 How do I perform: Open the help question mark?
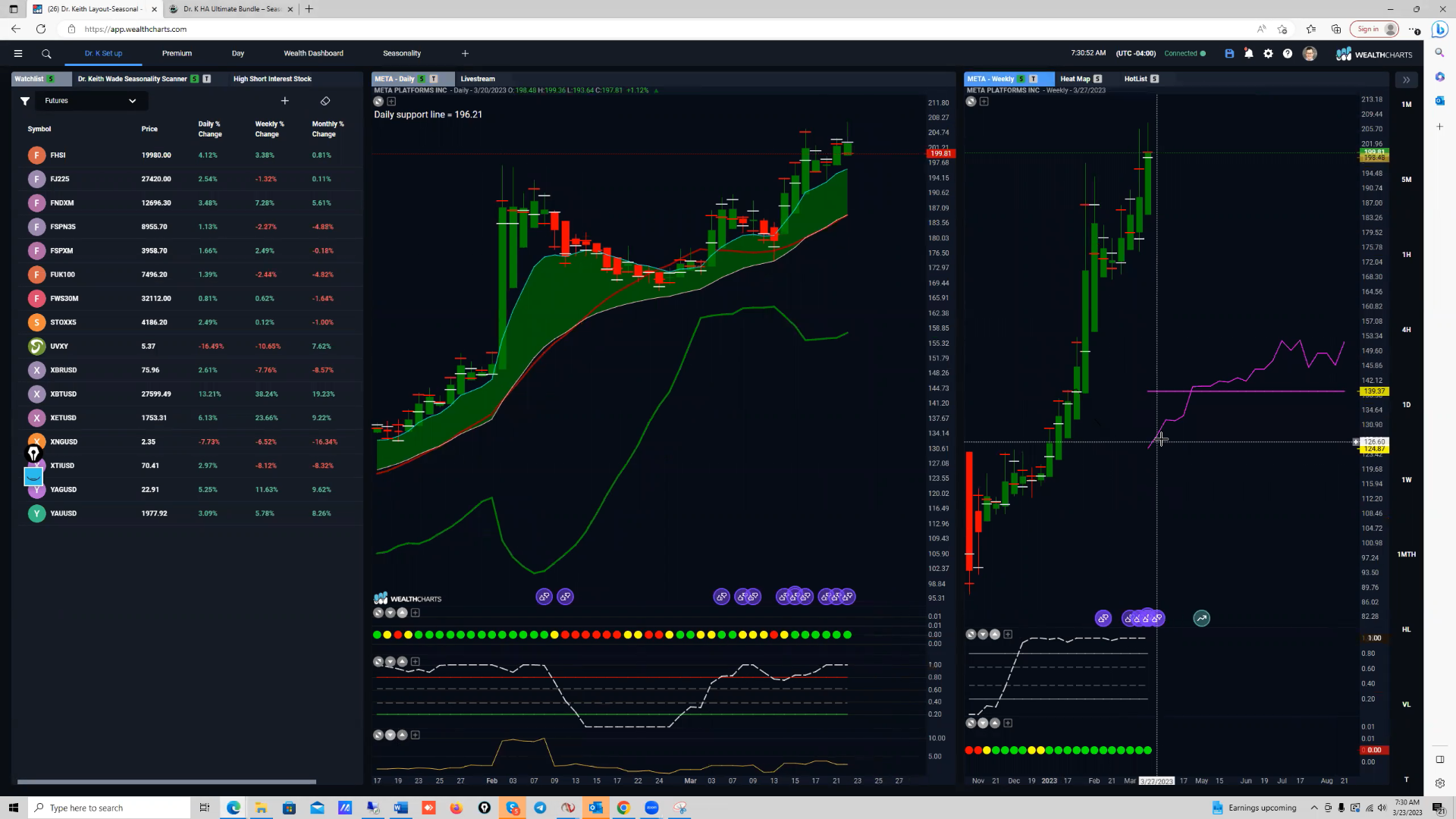(x=1288, y=54)
